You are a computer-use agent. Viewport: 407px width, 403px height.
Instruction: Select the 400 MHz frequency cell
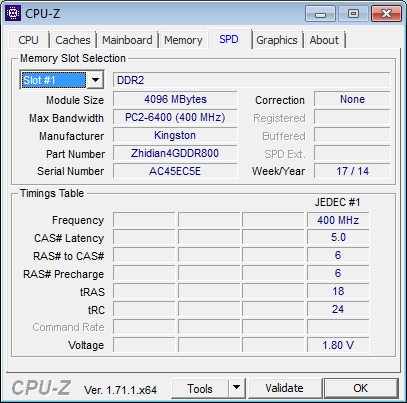[338, 220]
